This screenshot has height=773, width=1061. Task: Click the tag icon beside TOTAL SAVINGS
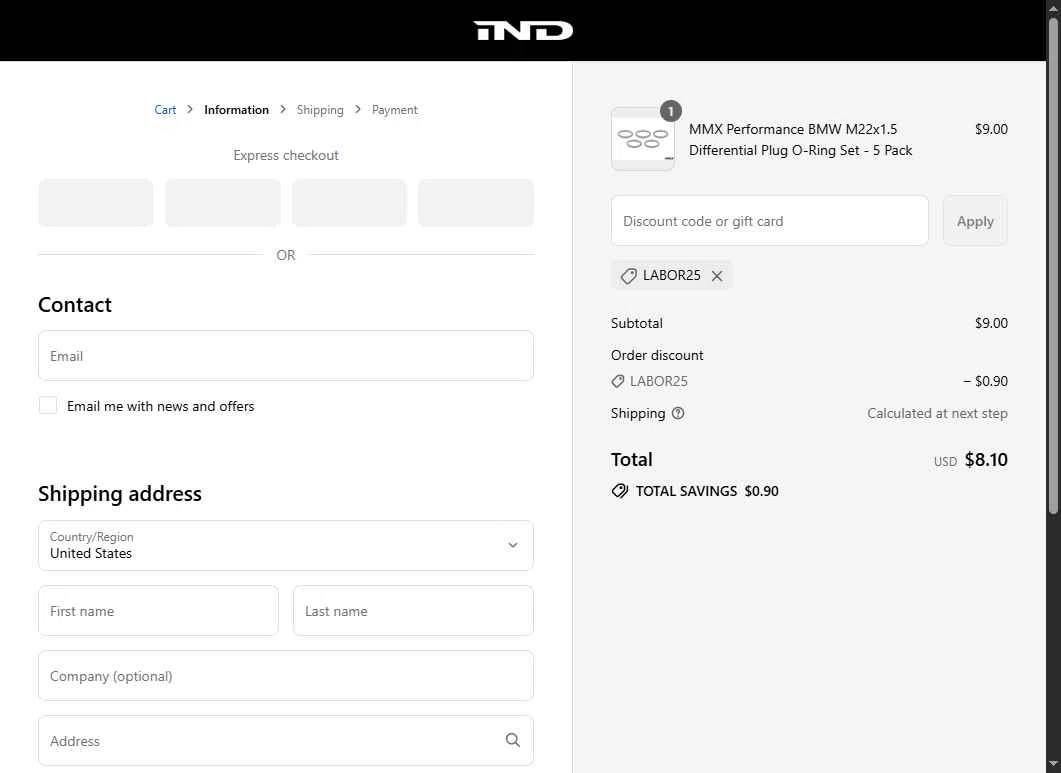[619, 491]
